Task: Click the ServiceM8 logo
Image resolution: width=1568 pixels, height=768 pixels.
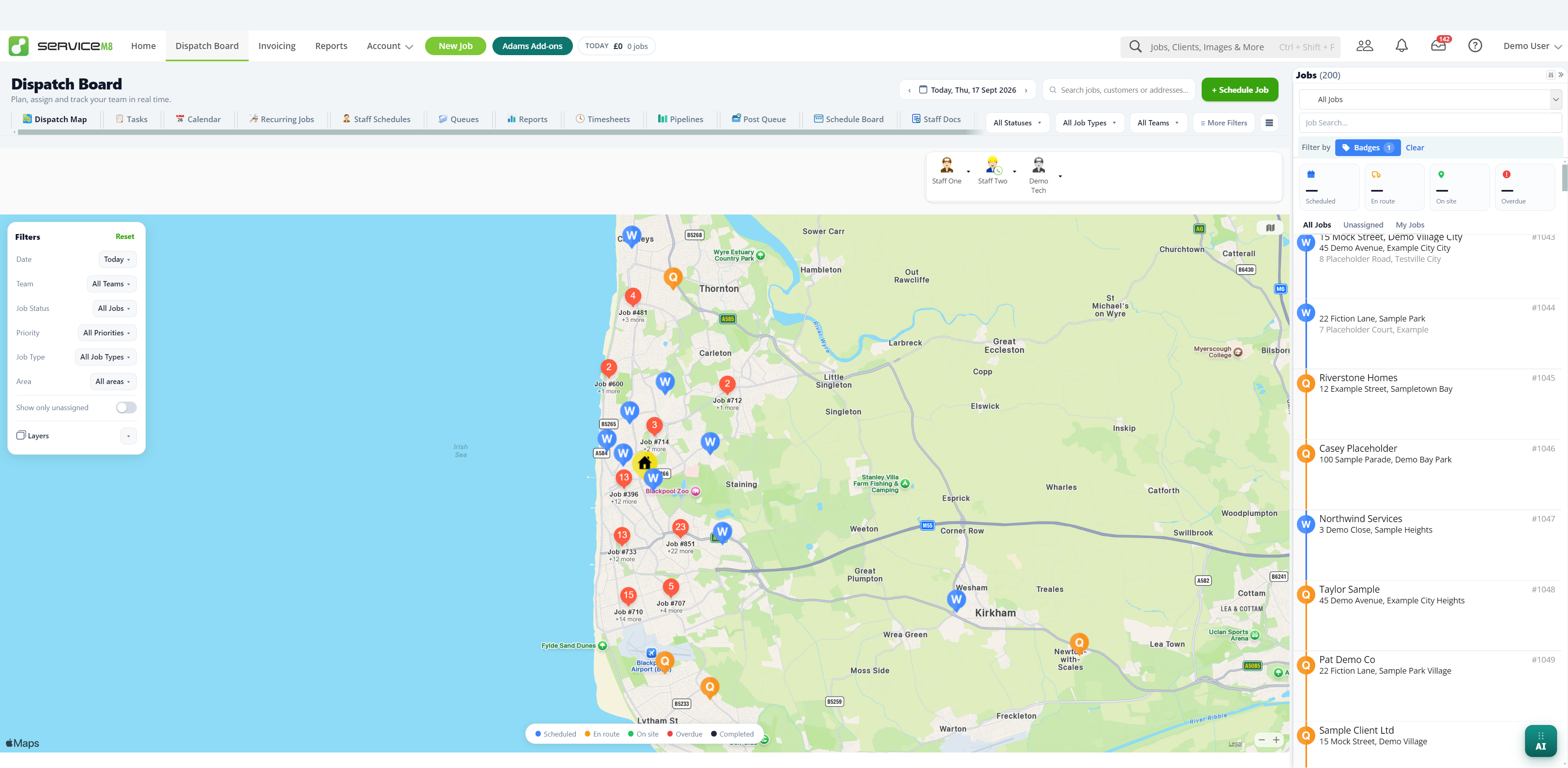Action: point(60,46)
